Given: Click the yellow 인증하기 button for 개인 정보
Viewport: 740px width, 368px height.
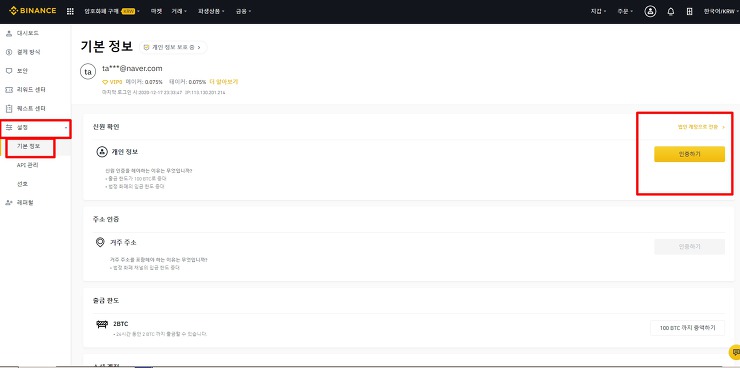Looking at the screenshot, I should point(689,154).
